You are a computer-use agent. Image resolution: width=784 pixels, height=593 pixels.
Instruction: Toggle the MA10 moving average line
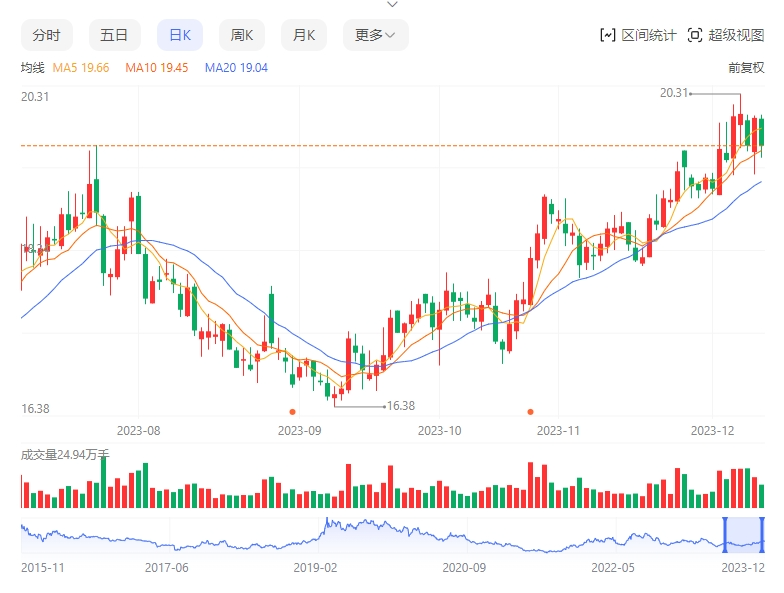tap(156, 68)
